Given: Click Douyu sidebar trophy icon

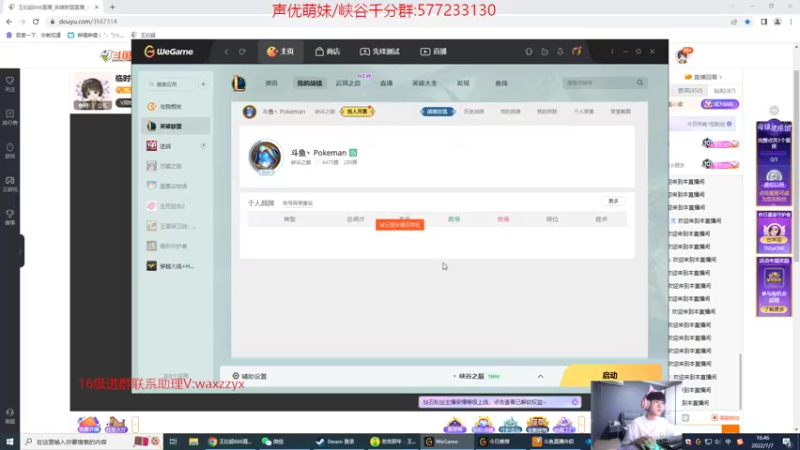Looking at the screenshot, I should 10,217.
